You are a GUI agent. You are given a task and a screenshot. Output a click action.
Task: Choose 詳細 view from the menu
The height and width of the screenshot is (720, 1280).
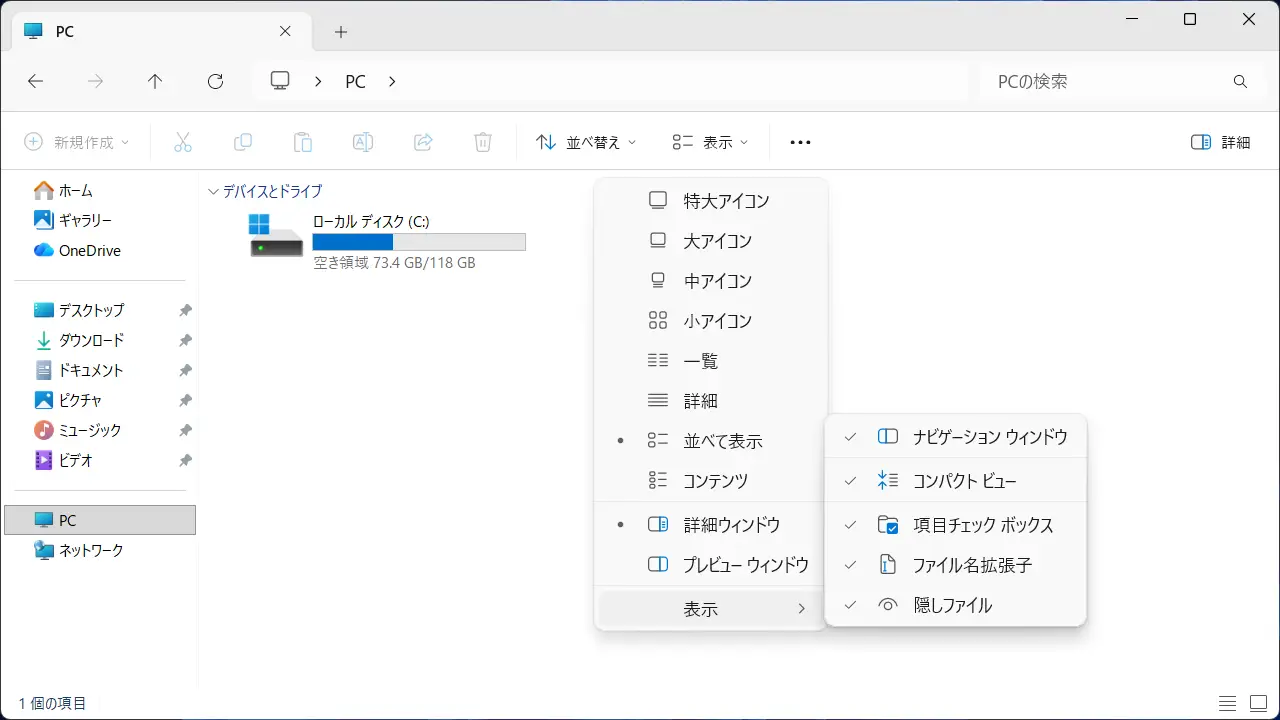[x=700, y=401]
